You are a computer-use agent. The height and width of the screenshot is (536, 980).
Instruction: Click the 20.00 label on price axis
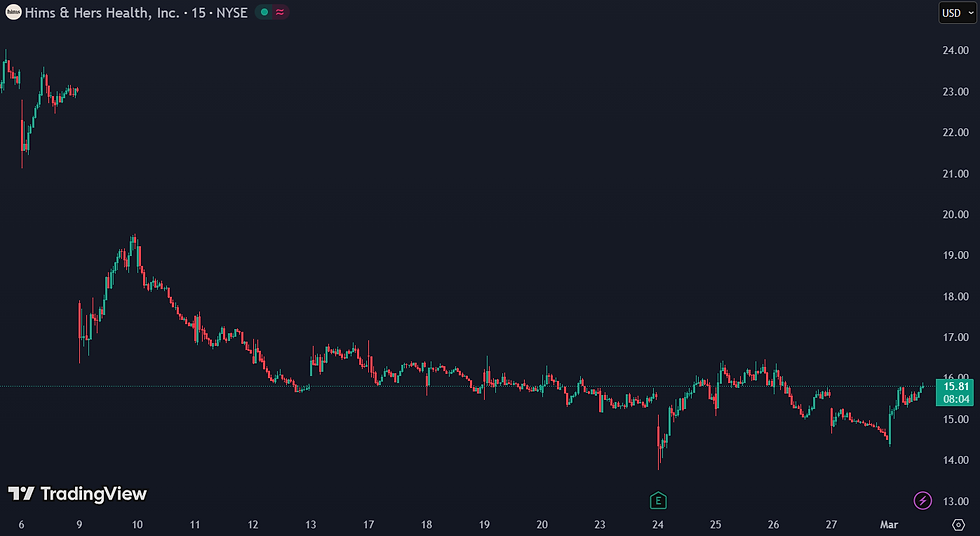956,214
